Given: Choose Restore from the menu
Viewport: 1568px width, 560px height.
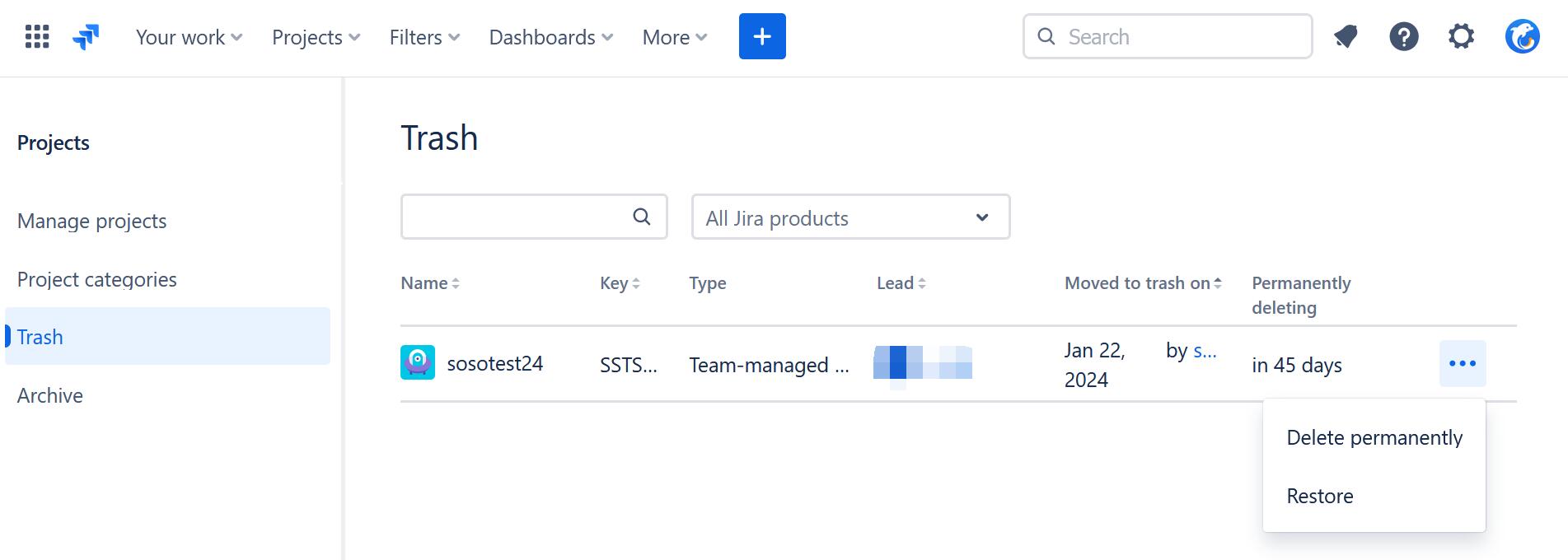Looking at the screenshot, I should (x=1374, y=496).
